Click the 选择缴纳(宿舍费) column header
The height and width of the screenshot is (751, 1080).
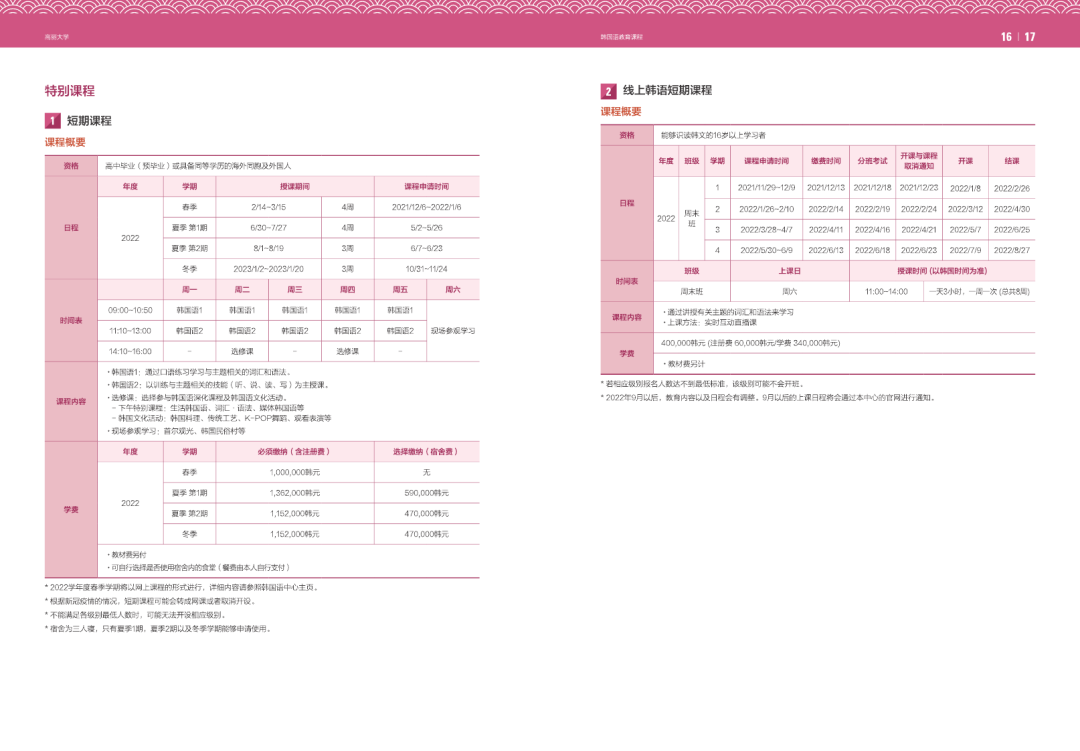427,451
